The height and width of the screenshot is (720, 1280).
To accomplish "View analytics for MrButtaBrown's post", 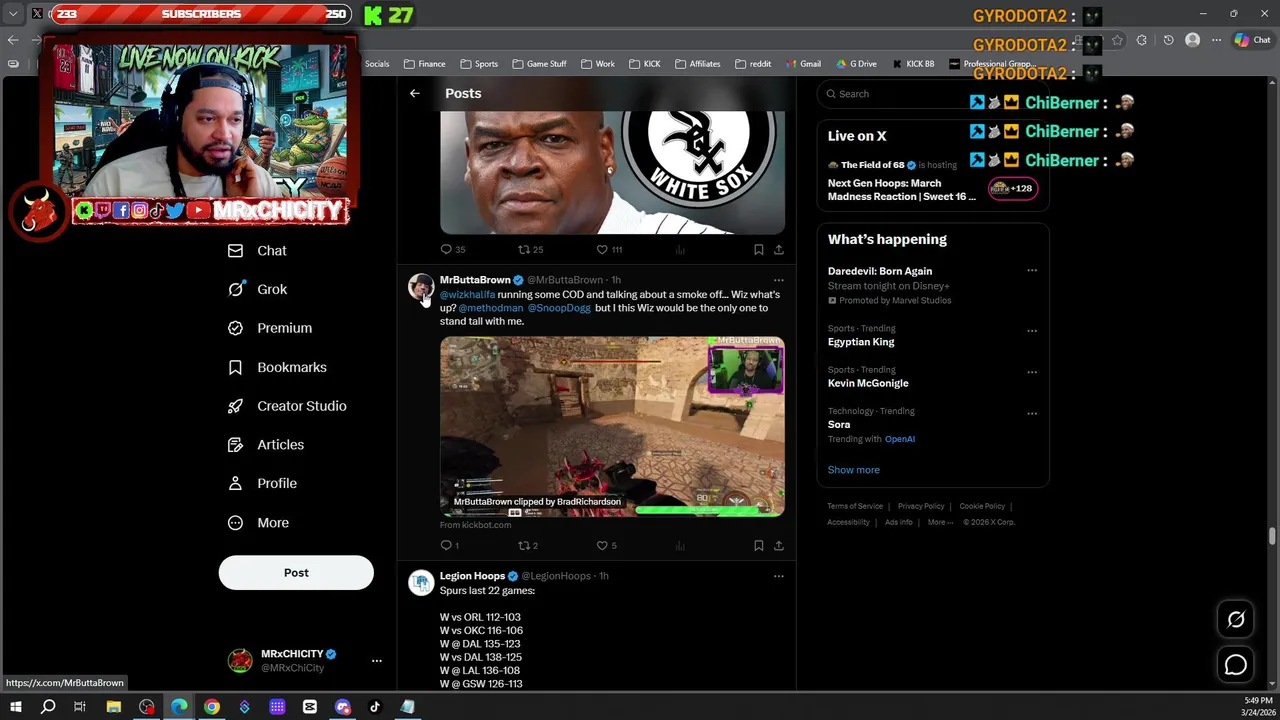I will (680, 545).
